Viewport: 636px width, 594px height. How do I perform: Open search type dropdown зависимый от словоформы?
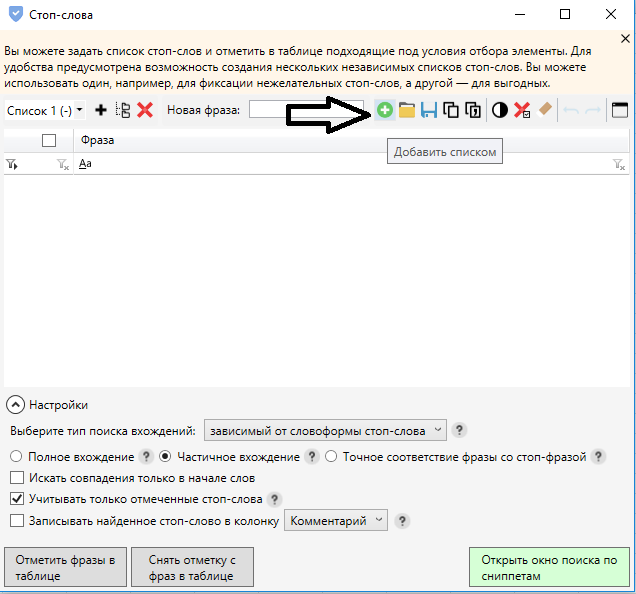[x=325, y=430]
